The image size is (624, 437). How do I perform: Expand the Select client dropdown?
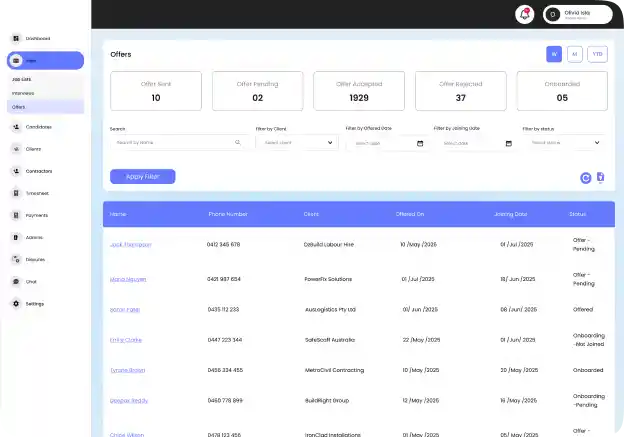(x=297, y=142)
